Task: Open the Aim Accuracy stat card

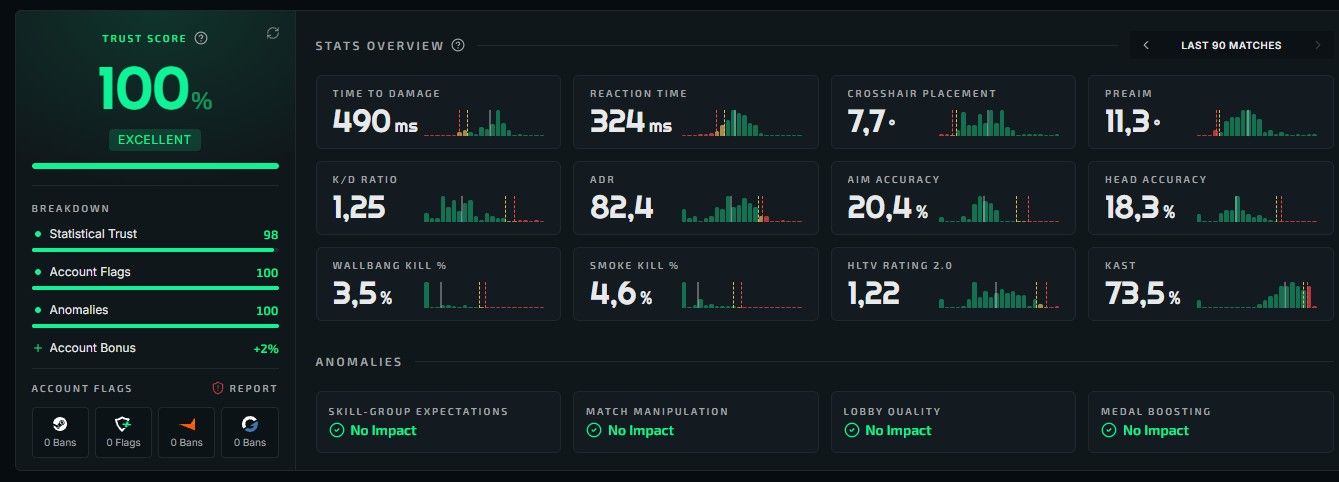Action: tap(953, 198)
